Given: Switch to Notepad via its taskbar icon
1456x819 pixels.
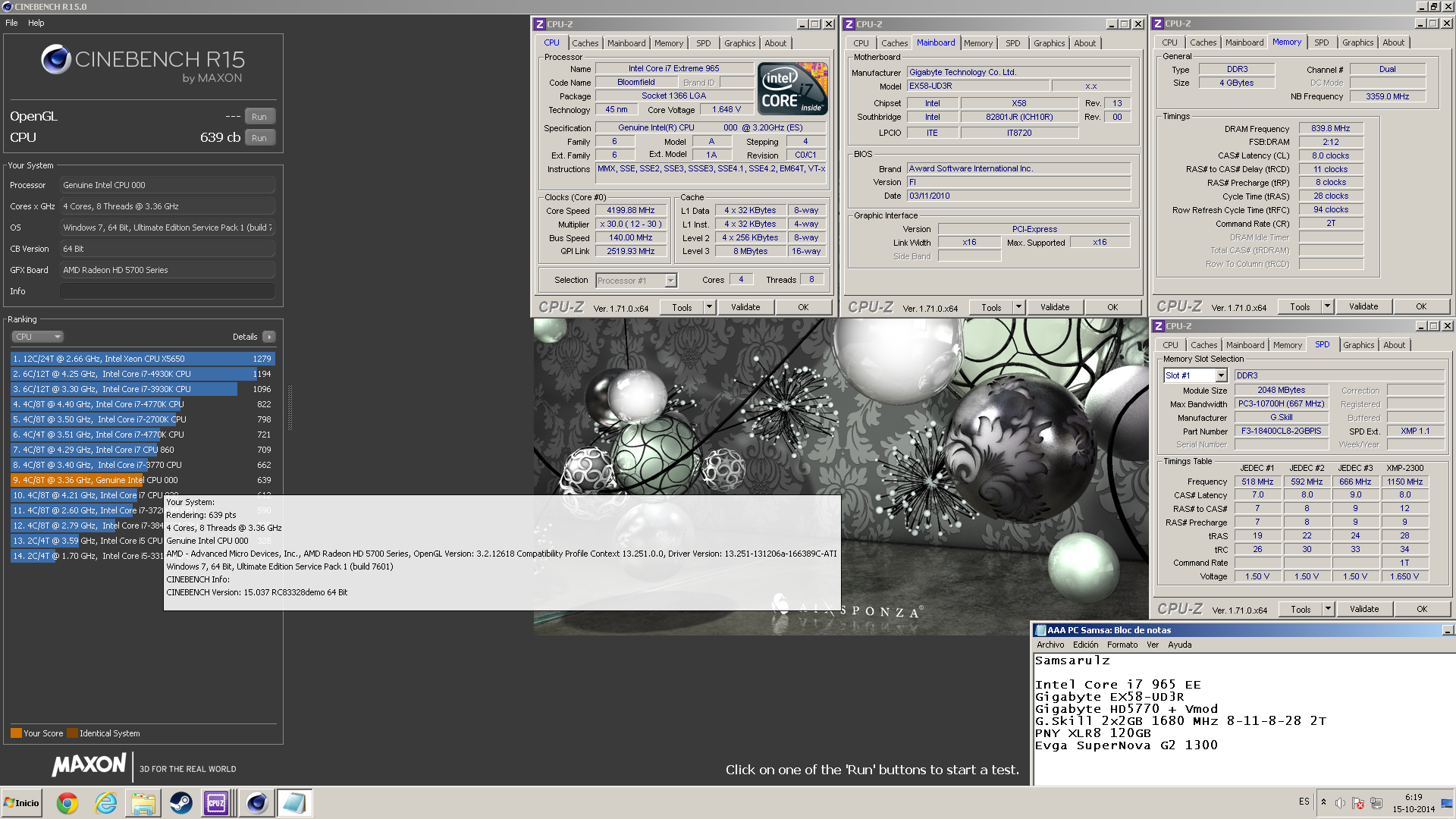Looking at the screenshot, I should coord(294,803).
